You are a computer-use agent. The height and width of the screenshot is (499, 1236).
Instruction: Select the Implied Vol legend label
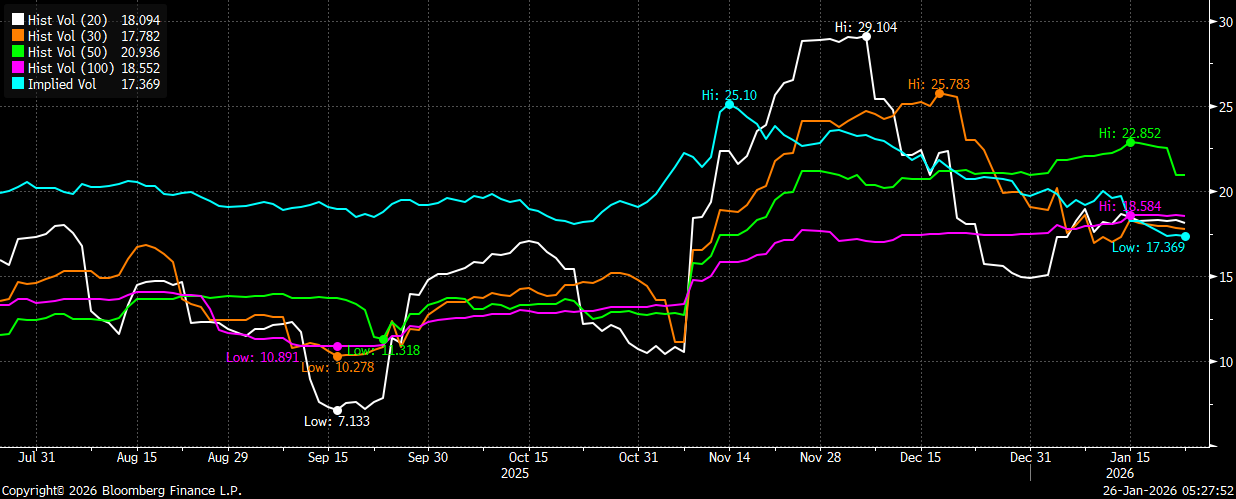pos(61,84)
